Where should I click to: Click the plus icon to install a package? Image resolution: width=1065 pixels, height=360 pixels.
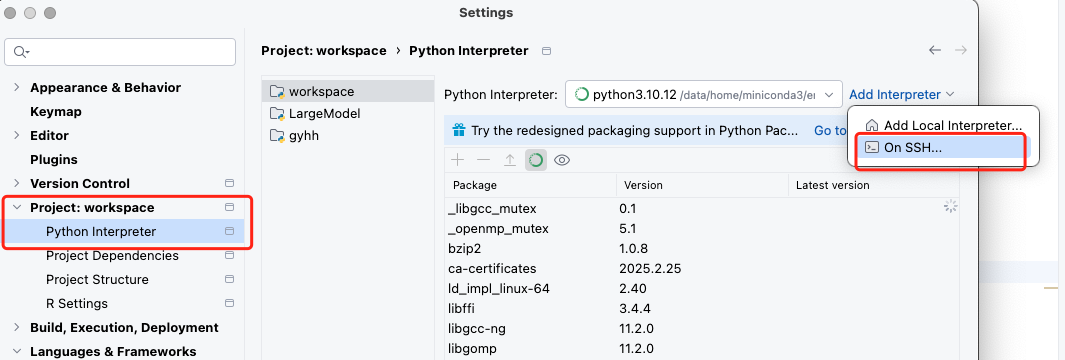[x=458, y=160]
